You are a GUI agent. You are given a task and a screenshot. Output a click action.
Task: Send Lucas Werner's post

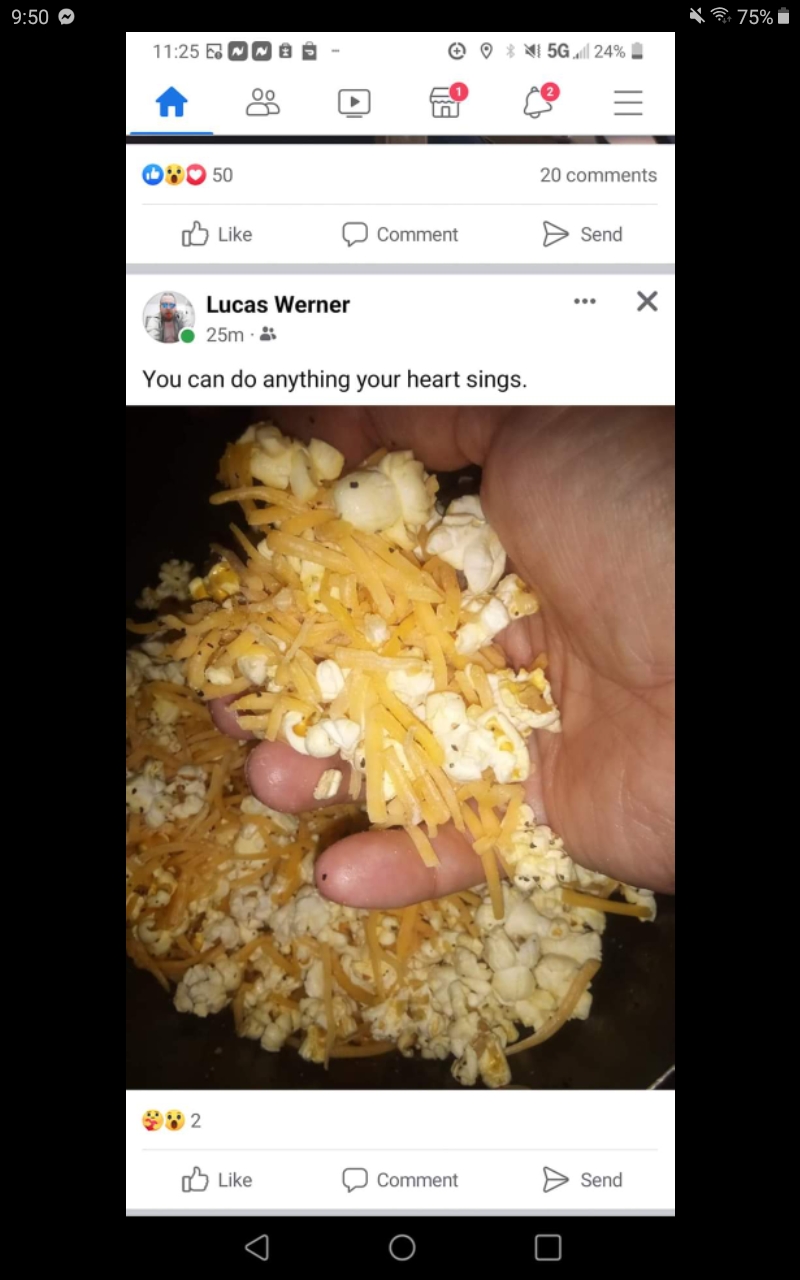582,1180
